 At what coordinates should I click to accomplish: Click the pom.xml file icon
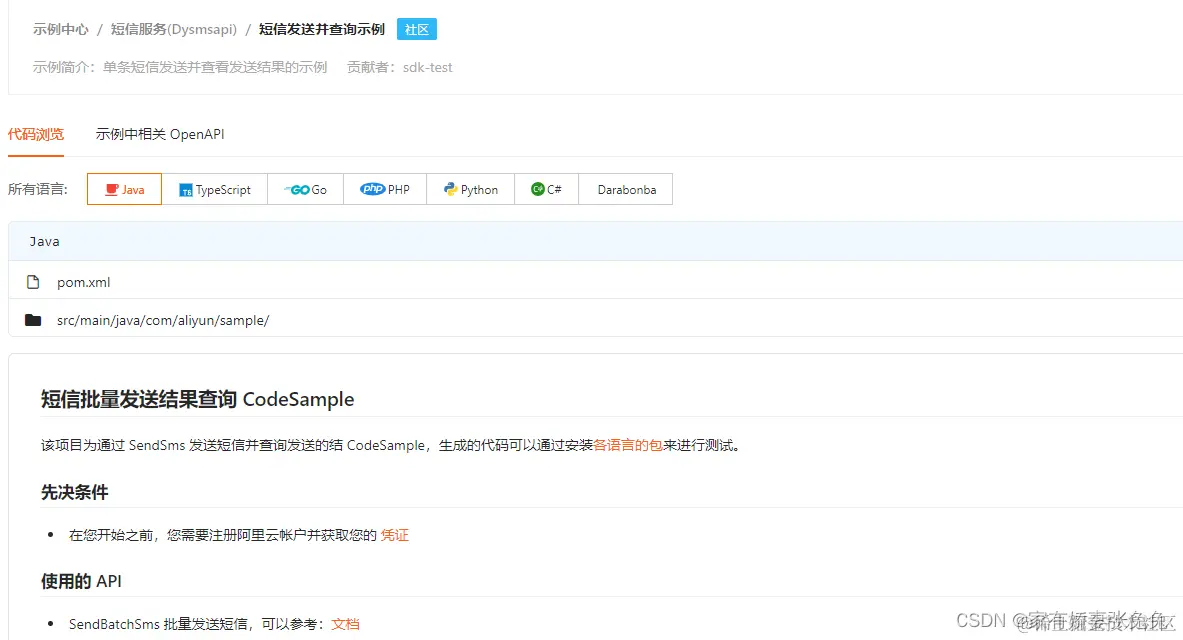tap(32, 282)
